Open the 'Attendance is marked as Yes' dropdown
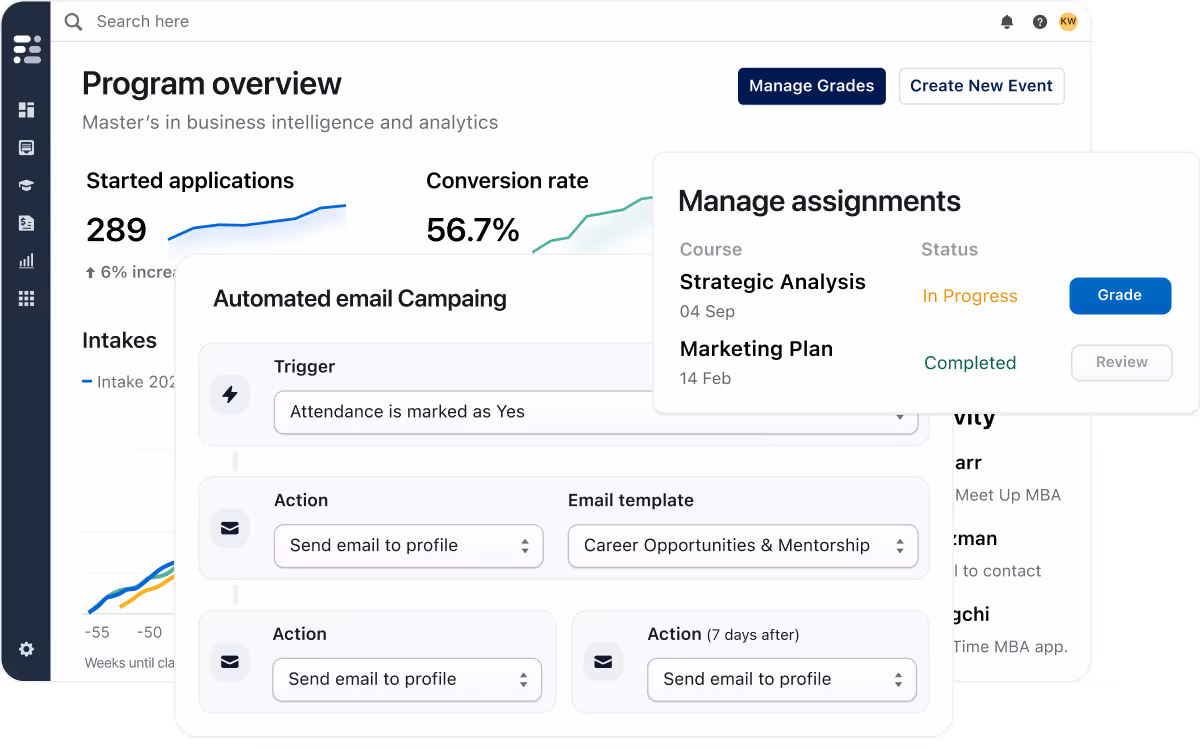1200x750 pixels. click(x=595, y=412)
